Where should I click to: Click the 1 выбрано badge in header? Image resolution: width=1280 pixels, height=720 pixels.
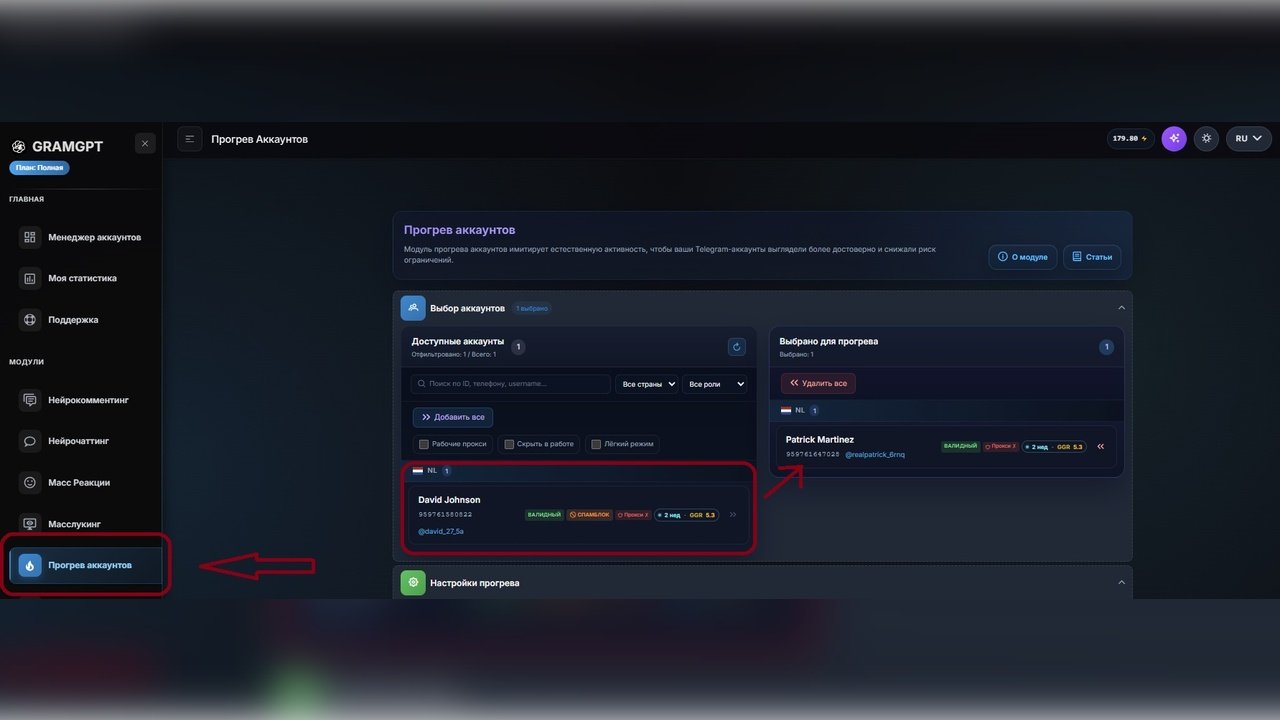[532, 308]
